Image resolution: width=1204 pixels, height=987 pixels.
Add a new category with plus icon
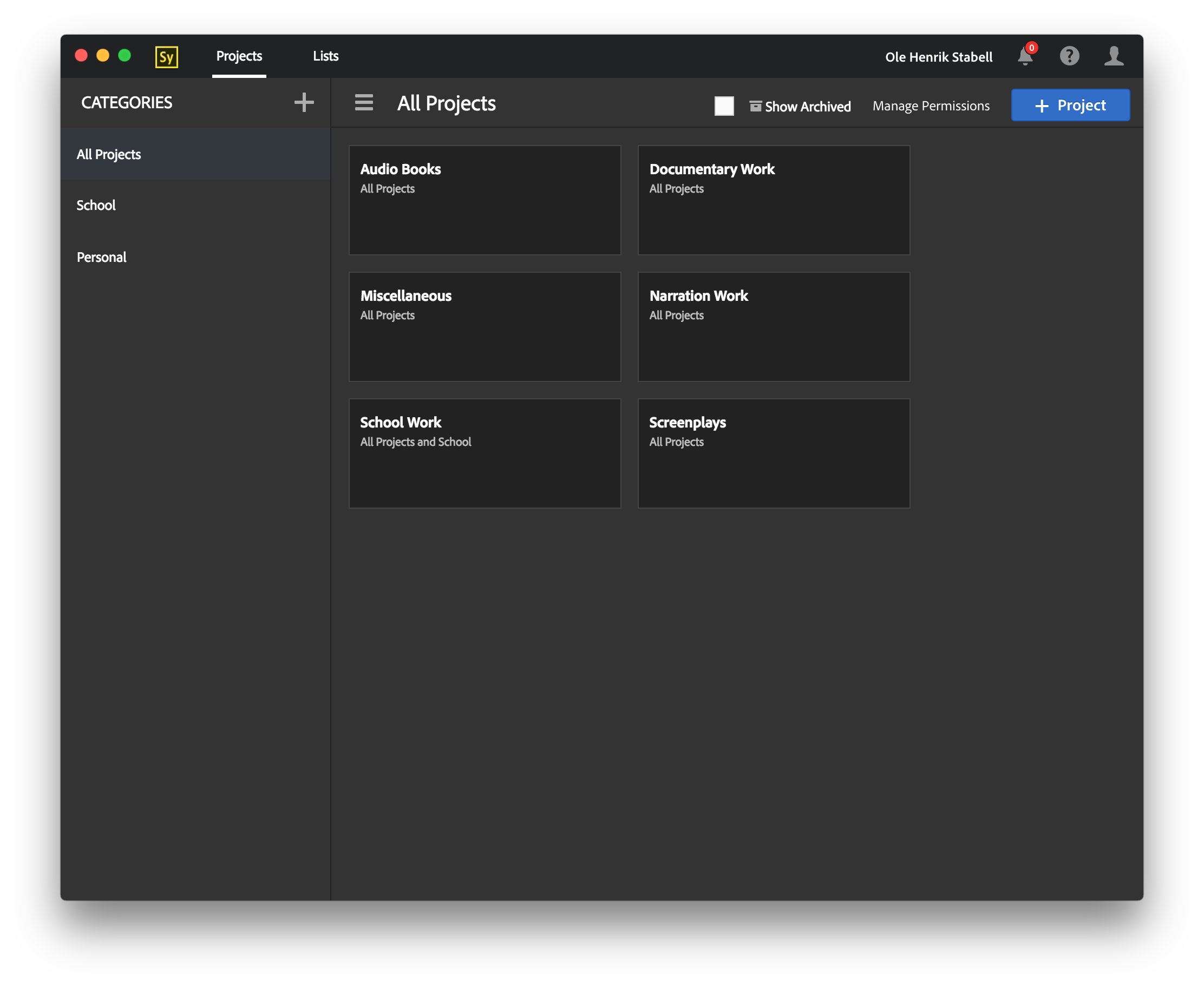click(304, 102)
